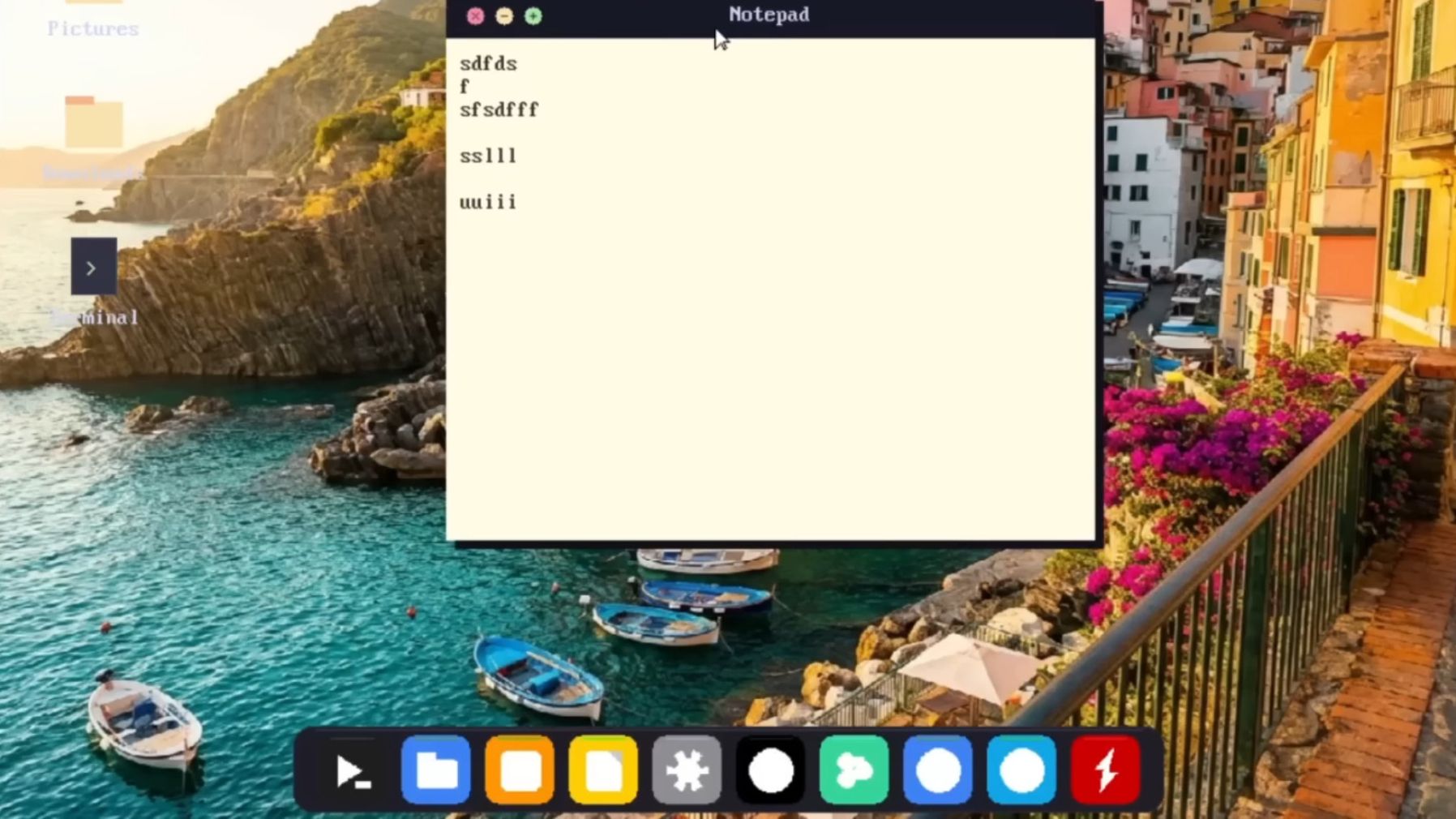Click the black circle app in the dock
Image resolution: width=1456 pixels, height=819 pixels.
coord(770,770)
